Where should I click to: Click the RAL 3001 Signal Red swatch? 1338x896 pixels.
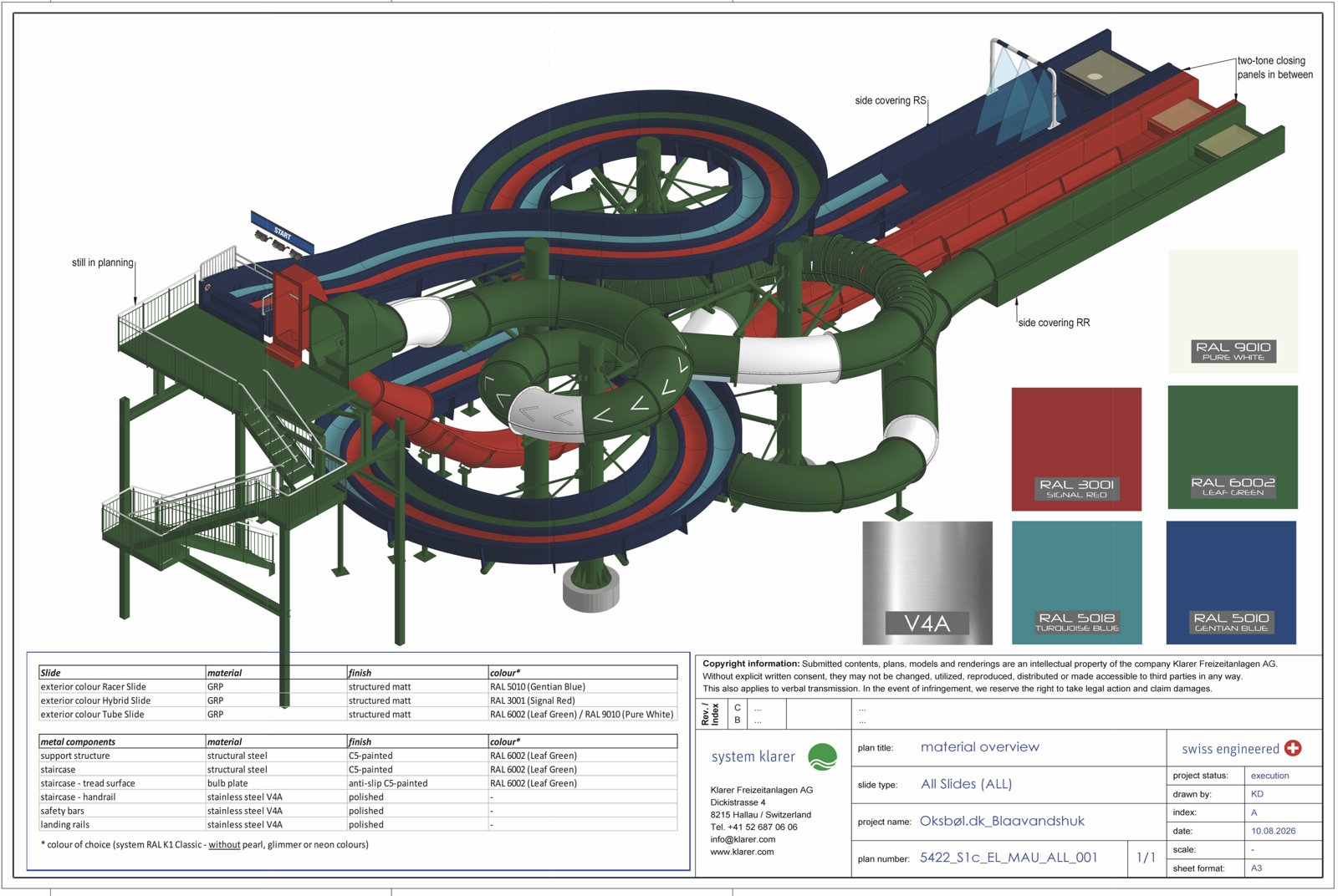coord(1076,449)
